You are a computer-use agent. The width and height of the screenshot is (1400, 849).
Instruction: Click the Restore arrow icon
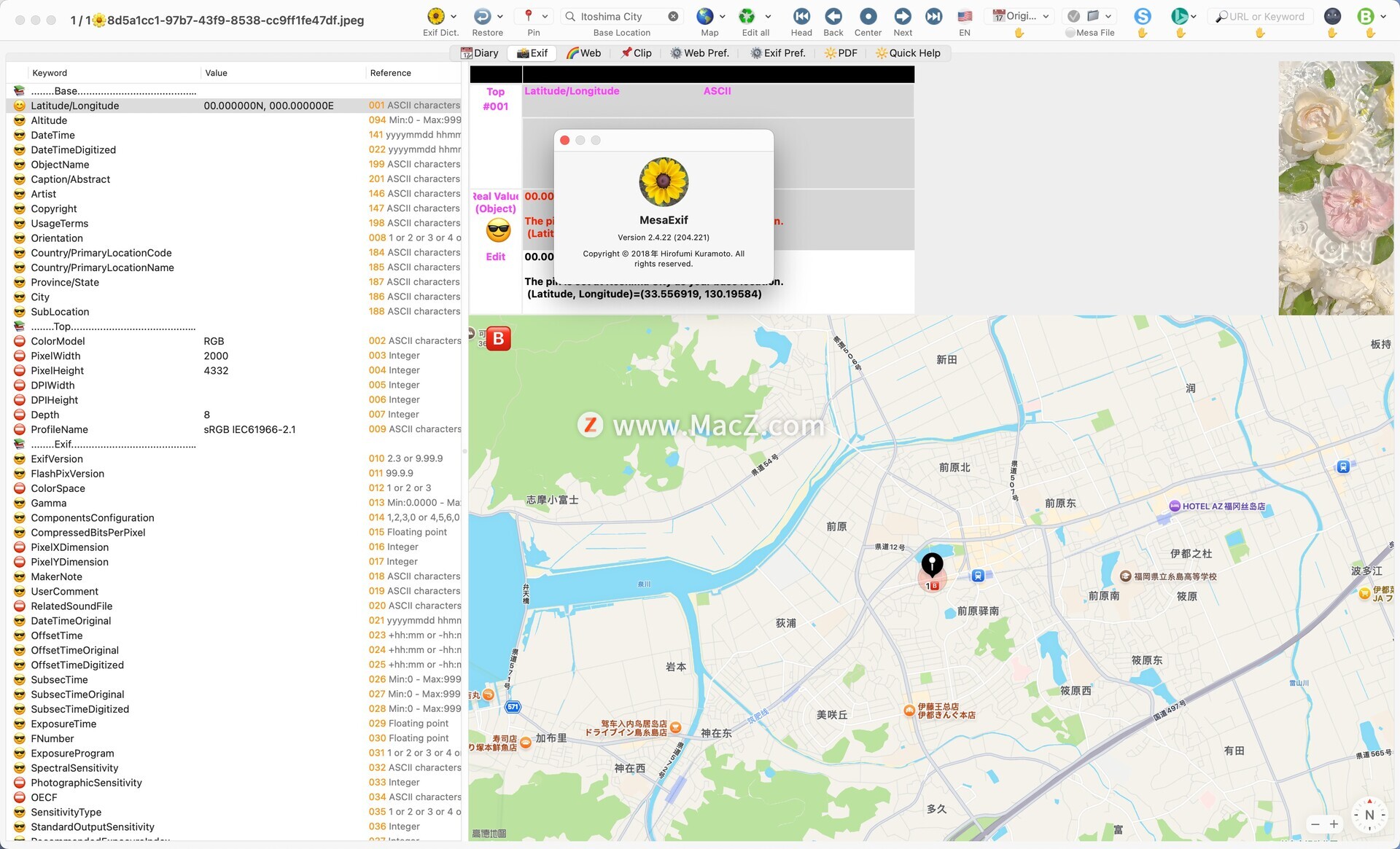(482, 16)
